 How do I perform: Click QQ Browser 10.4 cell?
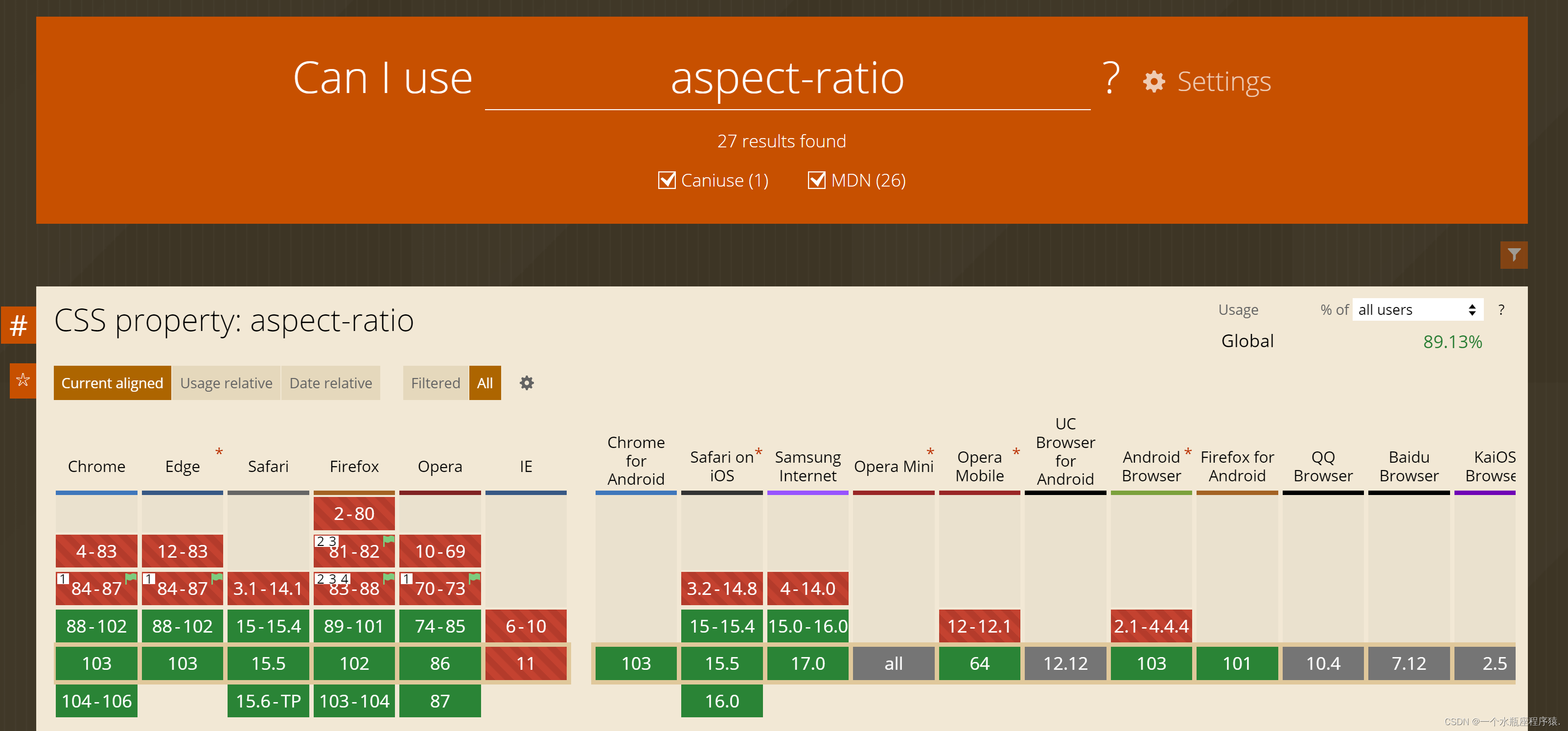coord(1323,663)
